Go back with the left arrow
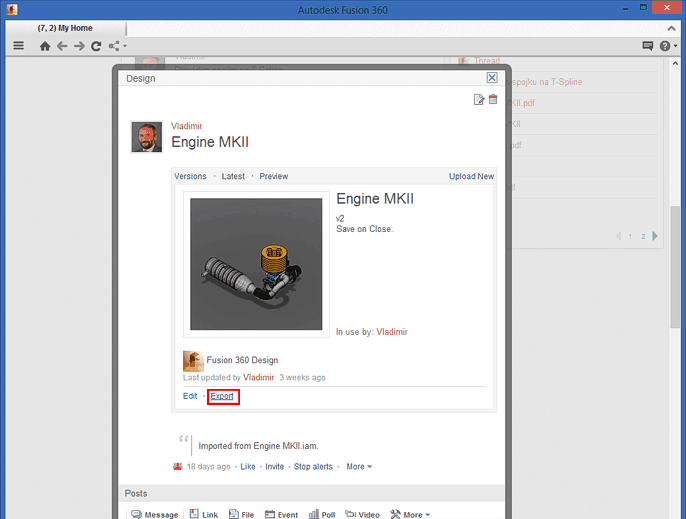686x519 pixels. coord(62,46)
